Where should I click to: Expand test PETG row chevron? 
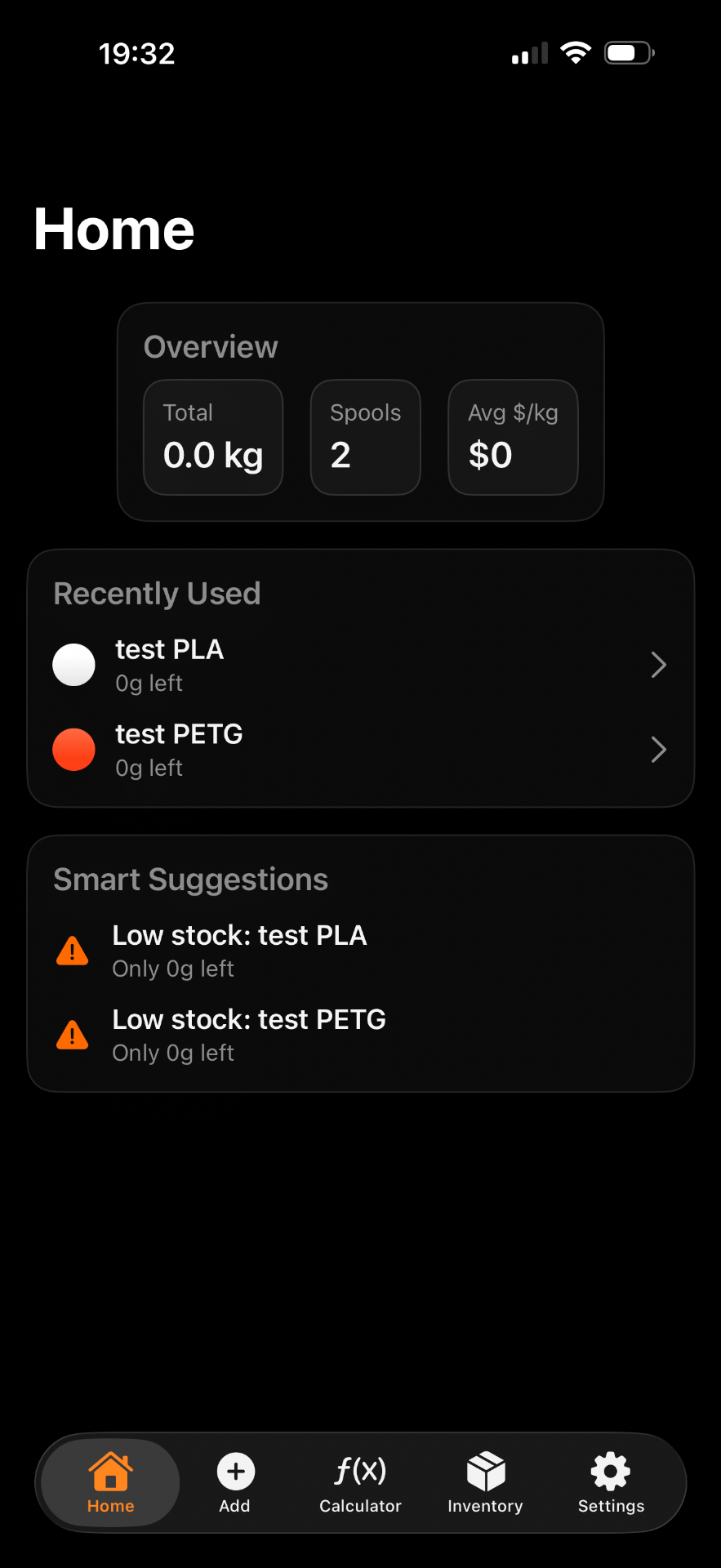[659, 750]
